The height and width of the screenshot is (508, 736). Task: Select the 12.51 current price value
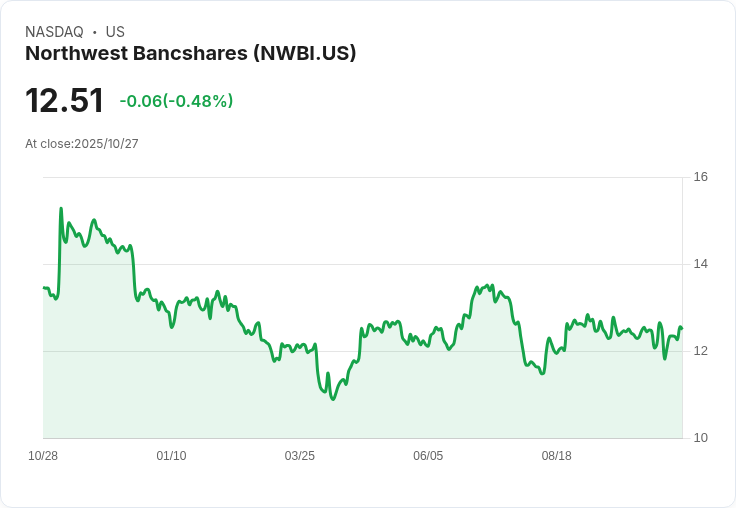click(x=64, y=100)
